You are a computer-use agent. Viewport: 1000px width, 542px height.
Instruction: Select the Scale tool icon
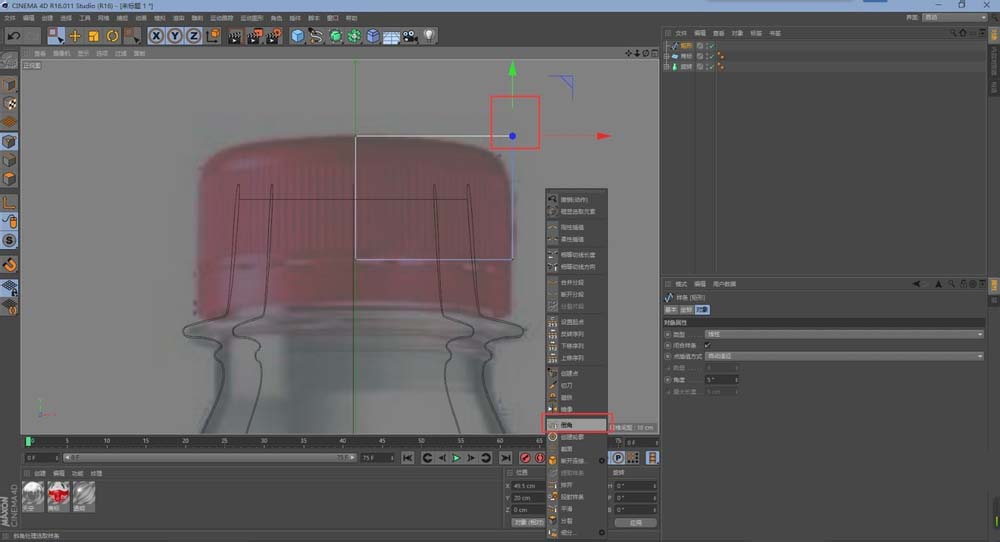click(x=93, y=36)
